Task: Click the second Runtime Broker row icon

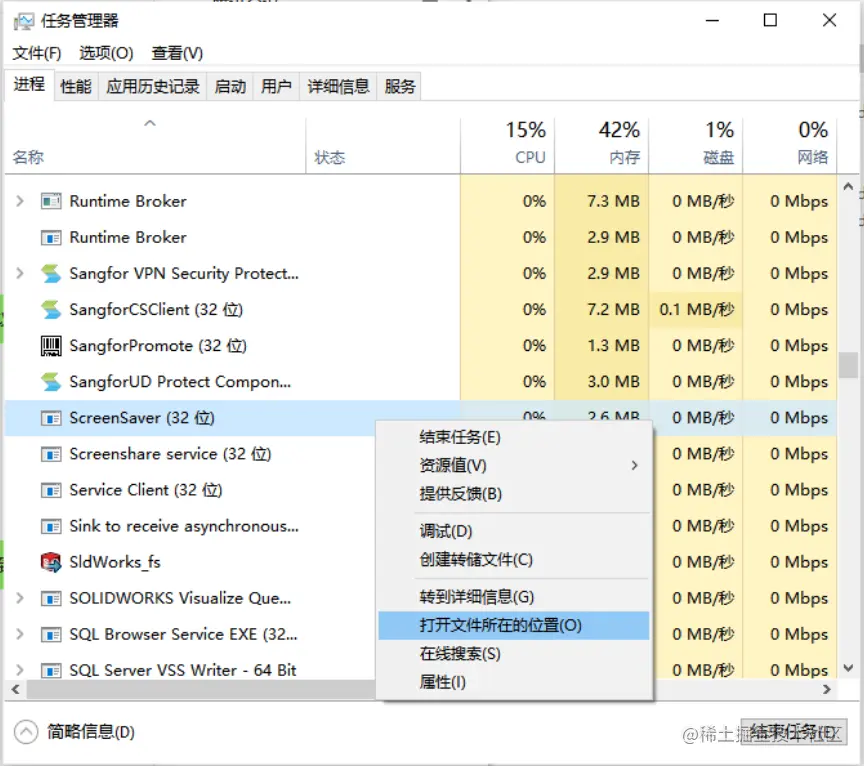Action: coord(51,238)
